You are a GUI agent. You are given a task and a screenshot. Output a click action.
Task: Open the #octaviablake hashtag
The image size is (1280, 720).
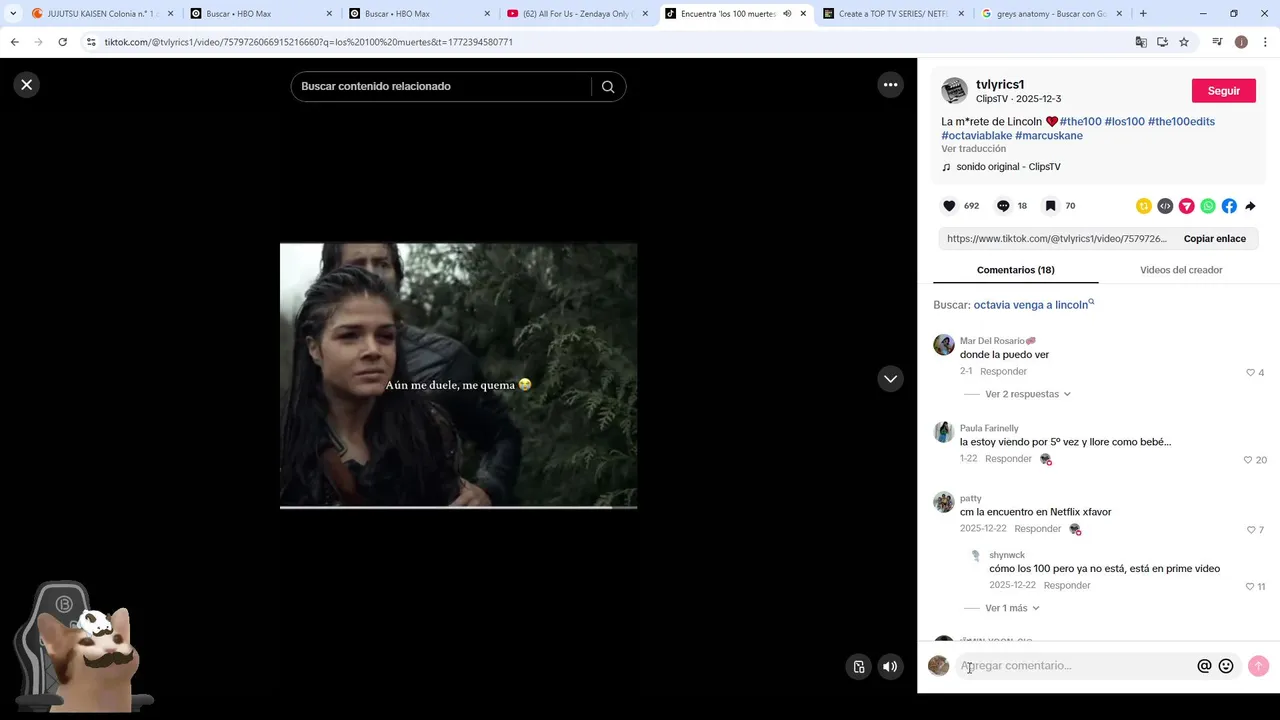point(976,136)
